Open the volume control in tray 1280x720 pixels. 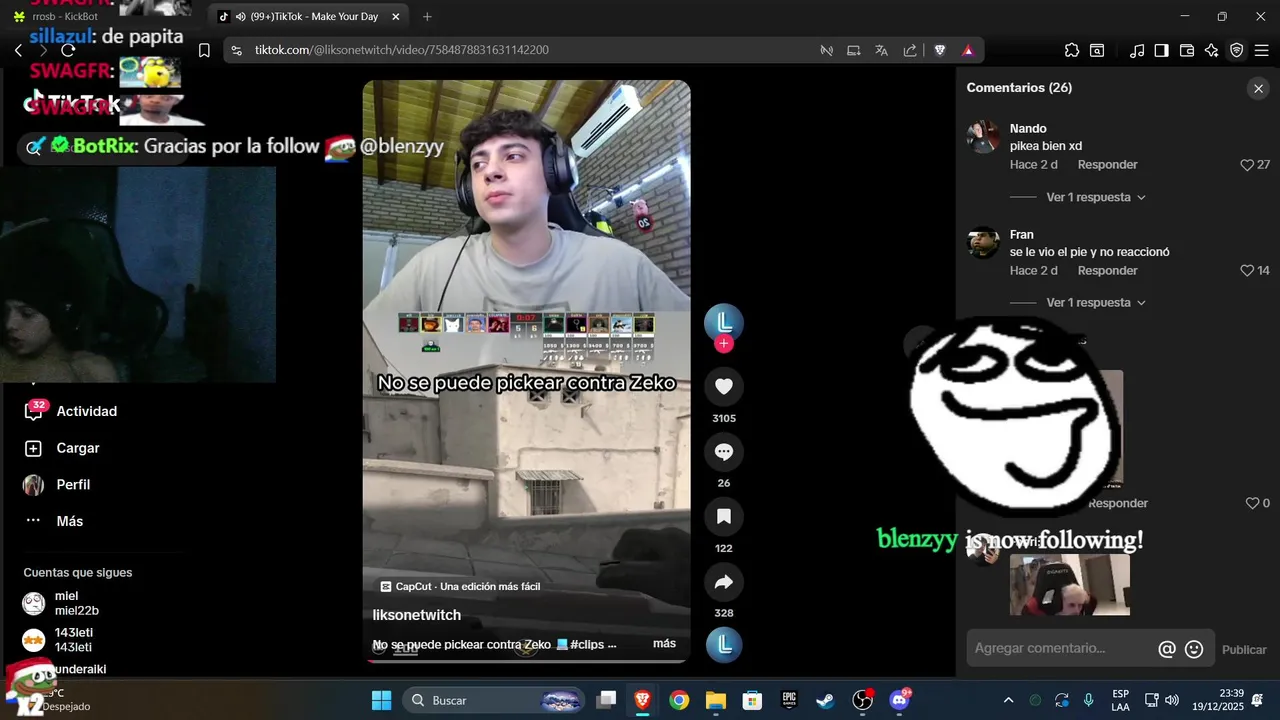tap(1172, 700)
